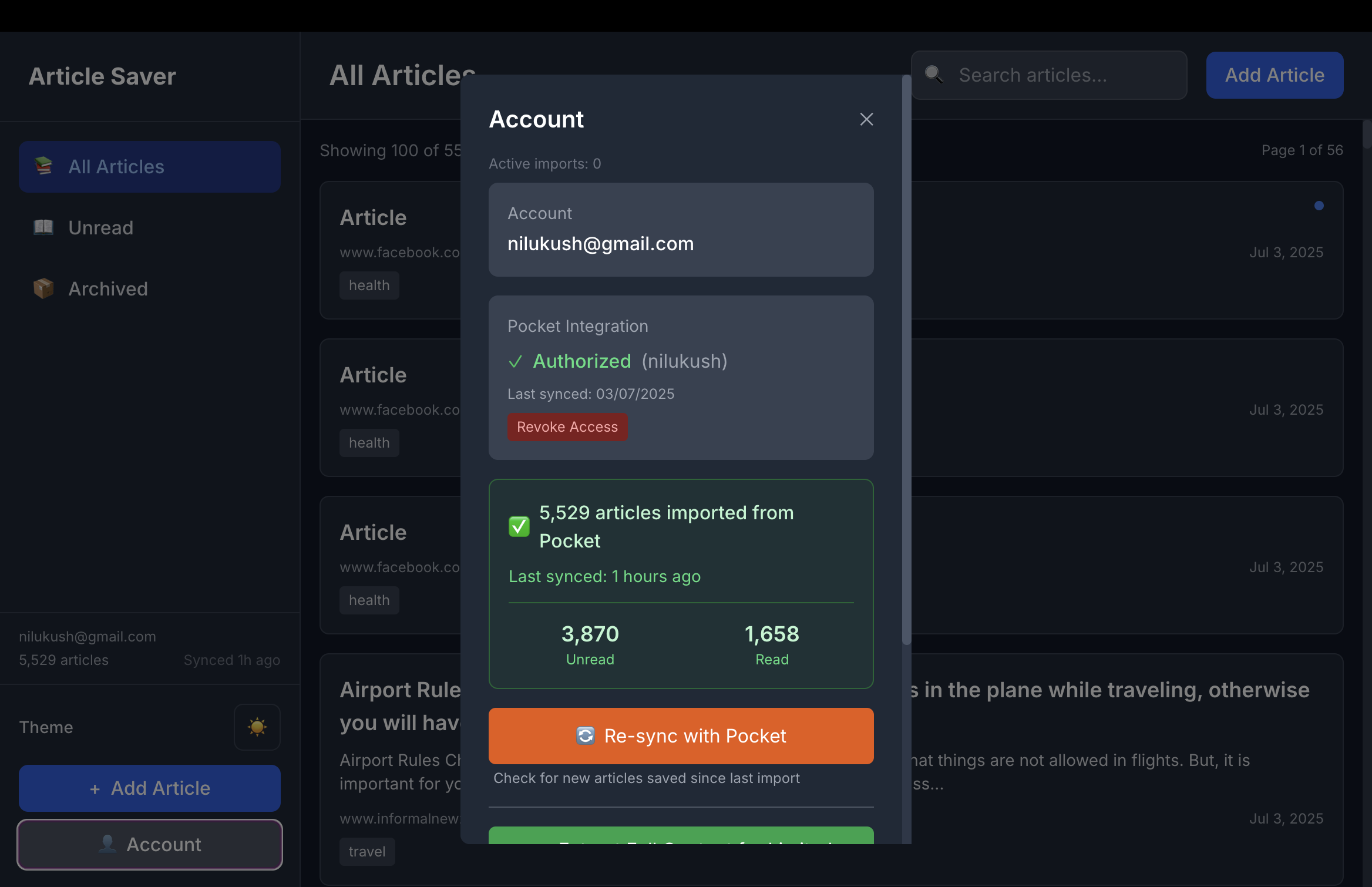Click the first Article card title
Screen dimensions: 1372x887
(x=373, y=218)
